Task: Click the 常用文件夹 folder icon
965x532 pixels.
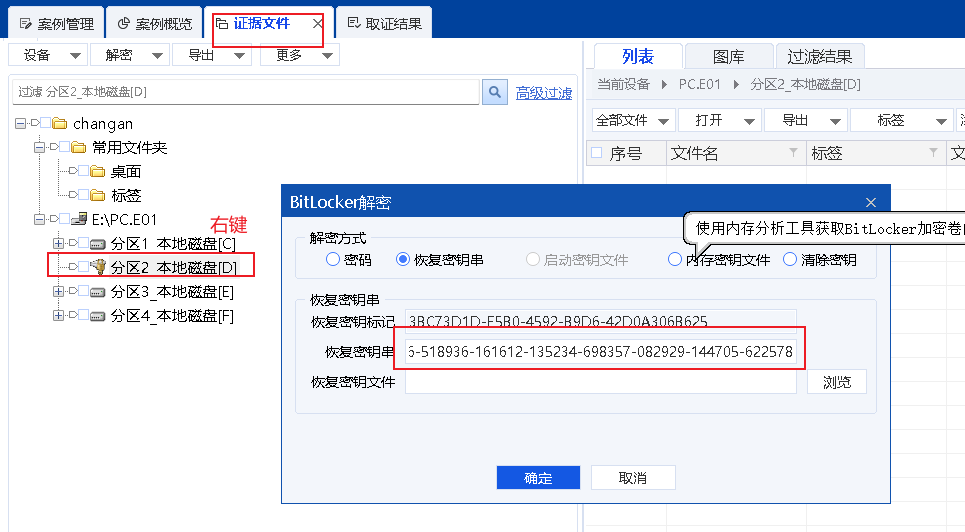Action: pyautogui.click(x=78, y=147)
